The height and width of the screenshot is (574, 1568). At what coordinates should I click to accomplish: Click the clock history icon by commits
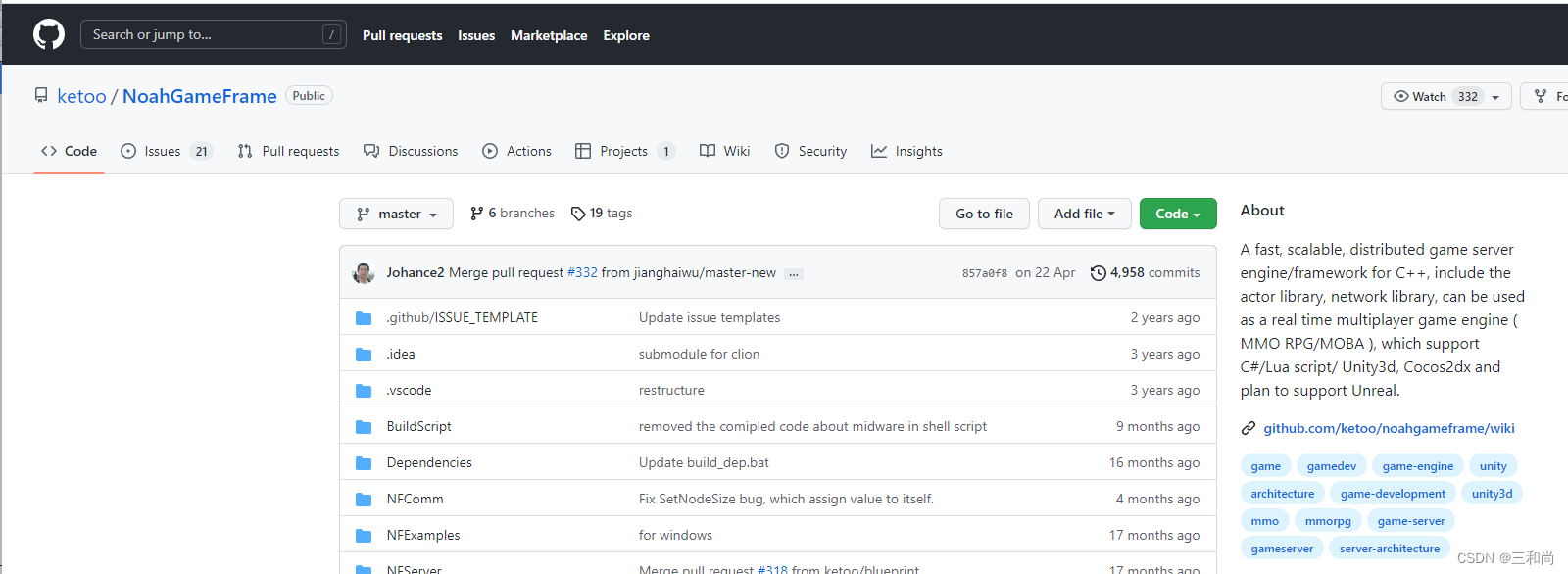click(x=1099, y=273)
